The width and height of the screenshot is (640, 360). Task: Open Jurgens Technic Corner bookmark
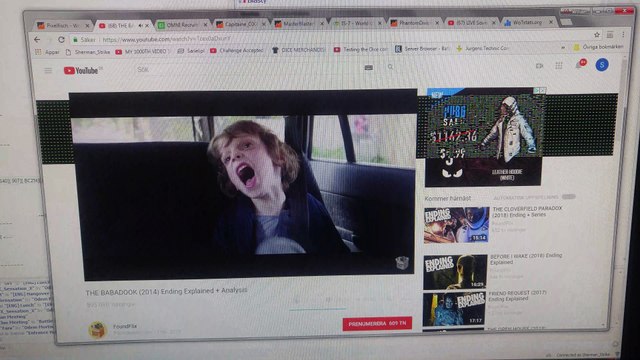coord(483,48)
